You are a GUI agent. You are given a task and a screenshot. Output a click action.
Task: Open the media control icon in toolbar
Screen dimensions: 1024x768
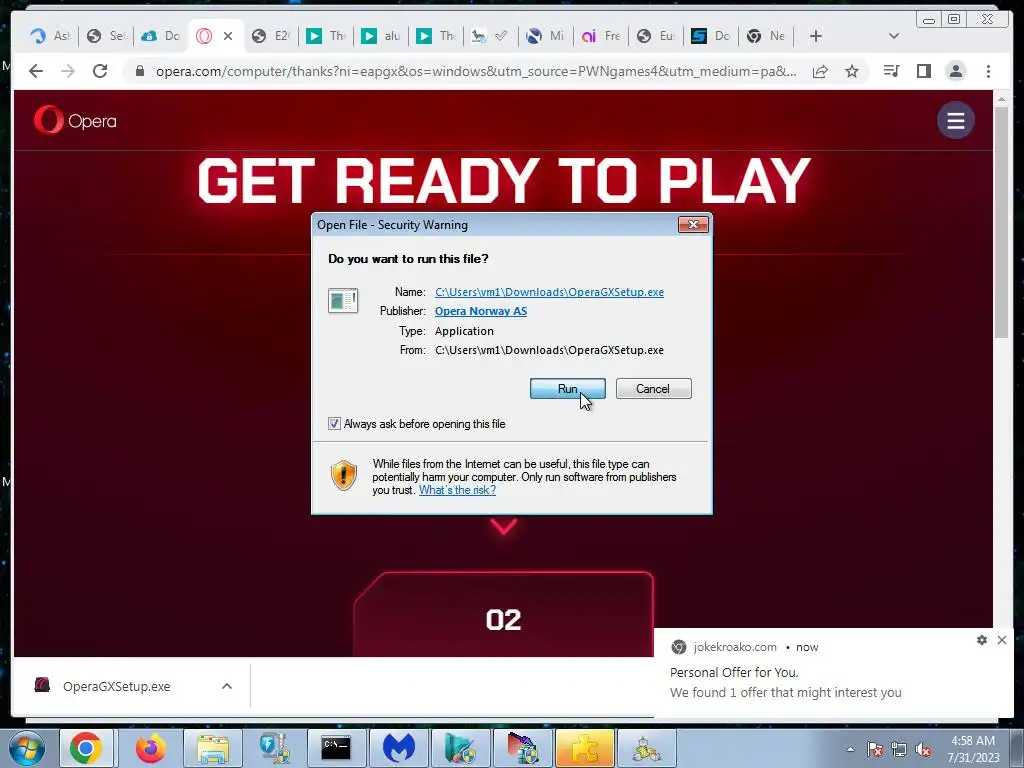point(891,71)
